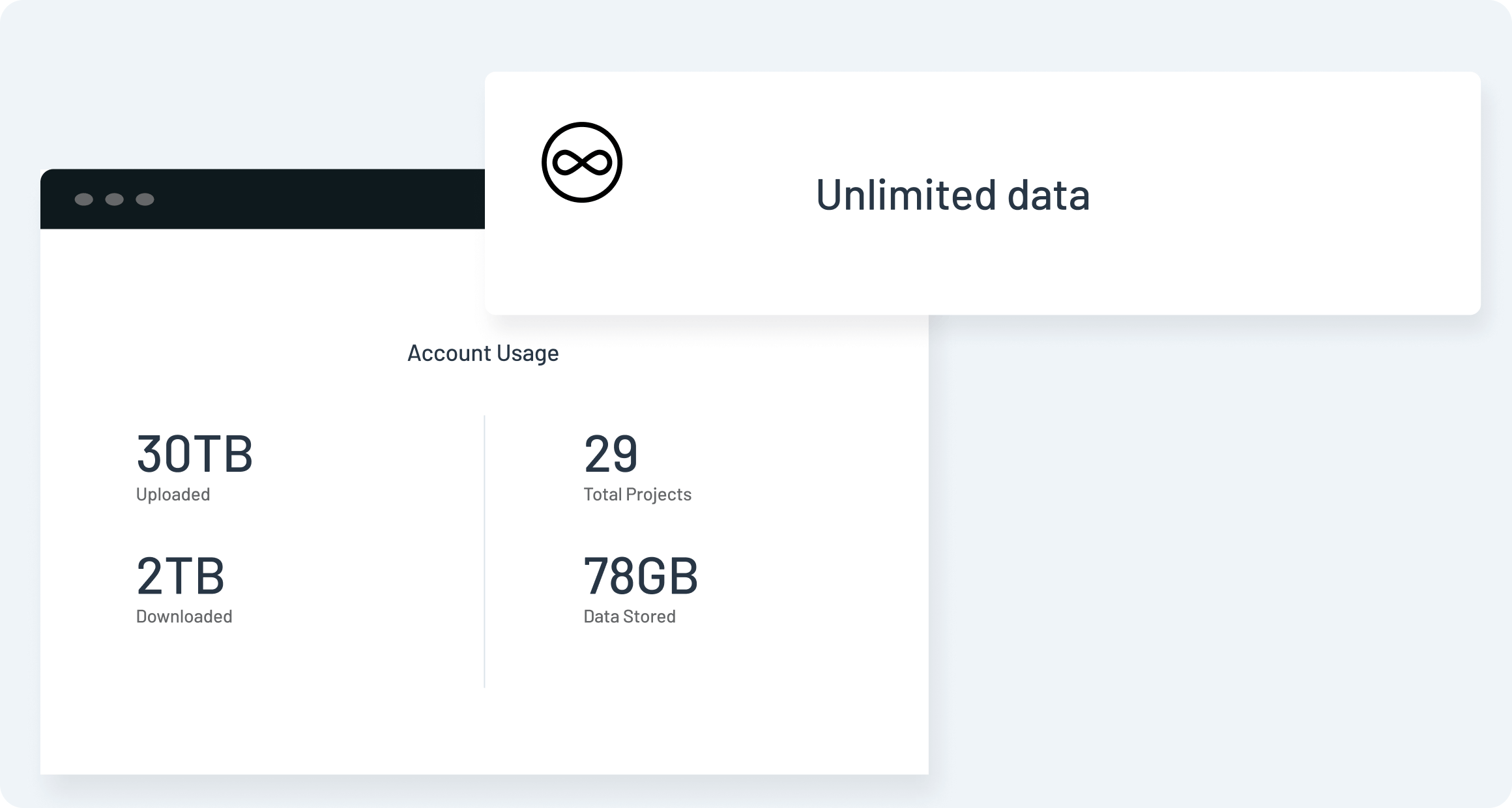The width and height of the screenshot is (1512, 808).
Task: Select the 78GB storage value
Action: tap(641, 576)
